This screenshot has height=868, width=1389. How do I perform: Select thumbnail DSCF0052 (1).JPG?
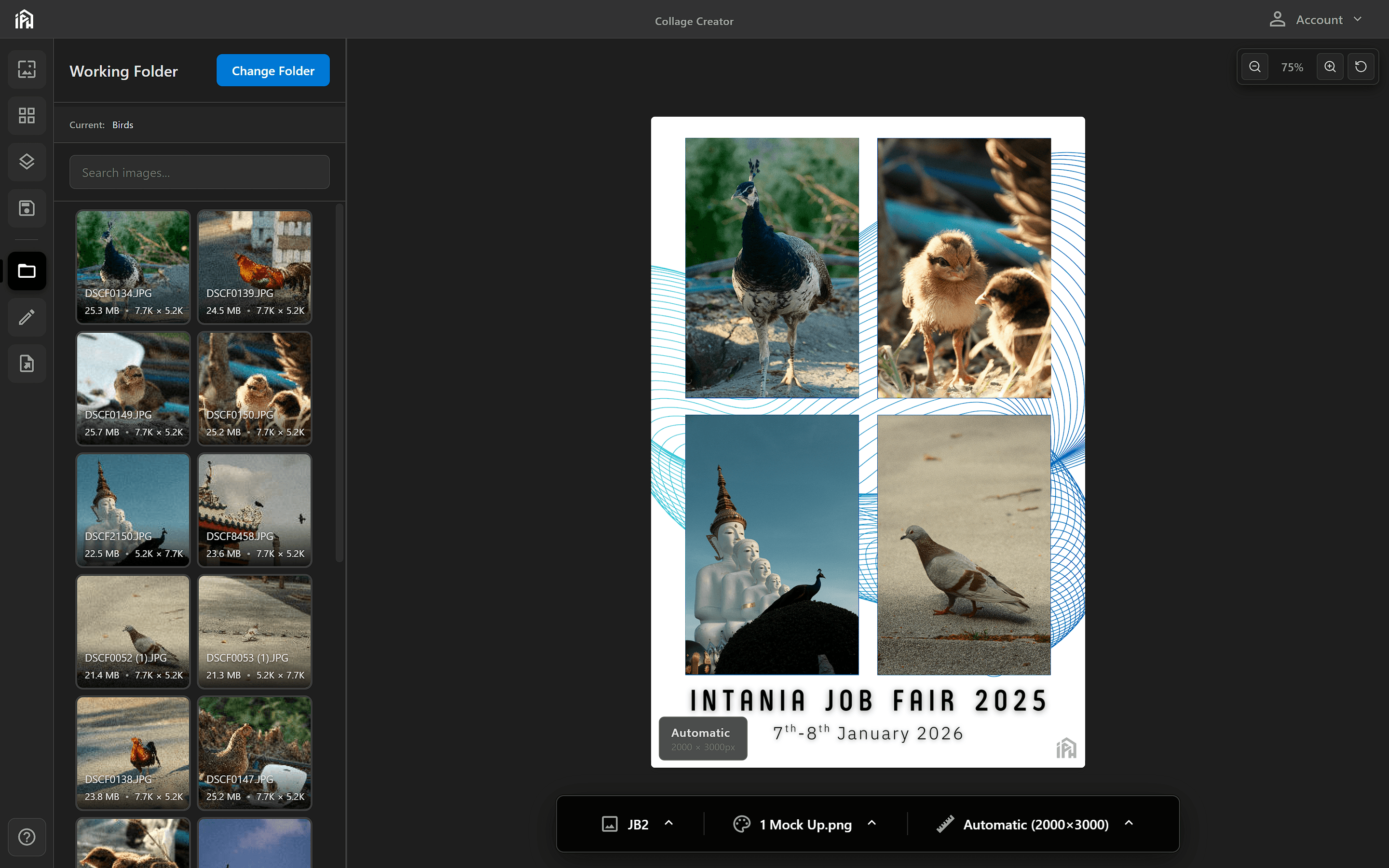(133, 632)
